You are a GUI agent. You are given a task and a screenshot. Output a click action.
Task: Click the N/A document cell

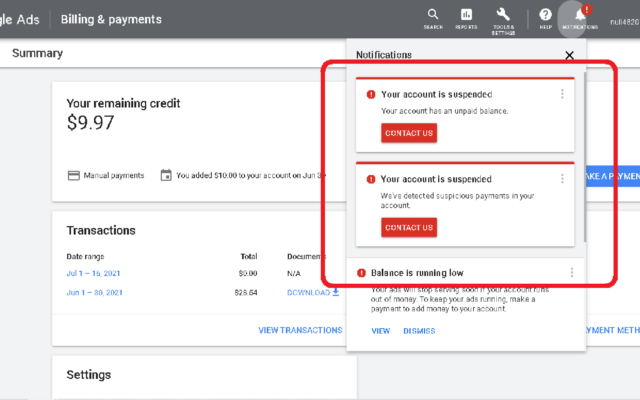(x=293, y=273)
